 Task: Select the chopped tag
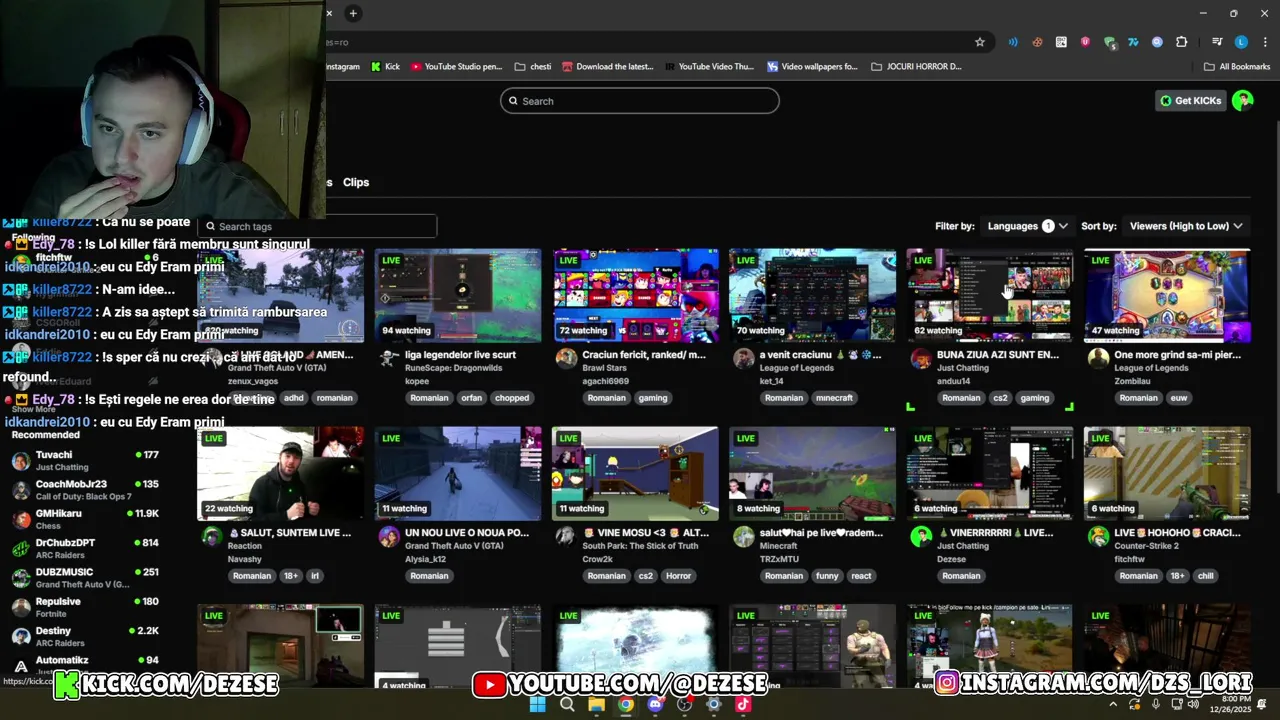tap(512, 398)
